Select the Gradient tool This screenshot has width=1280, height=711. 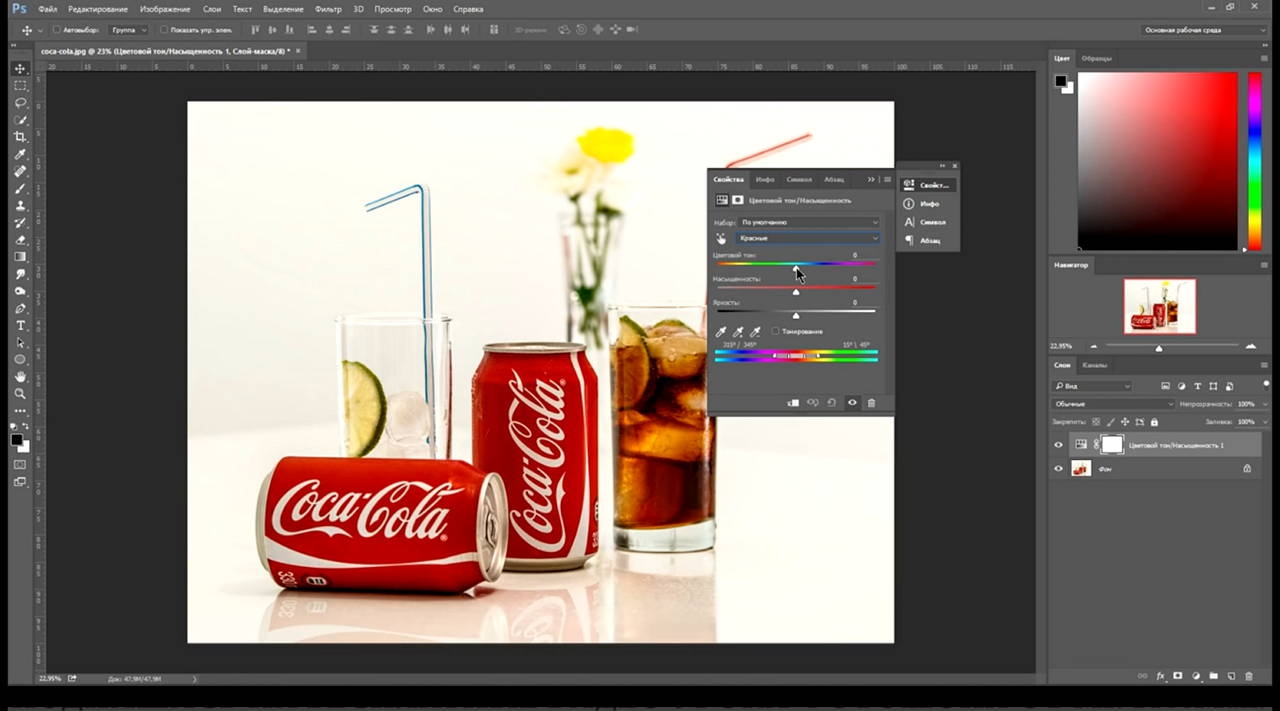20,256
